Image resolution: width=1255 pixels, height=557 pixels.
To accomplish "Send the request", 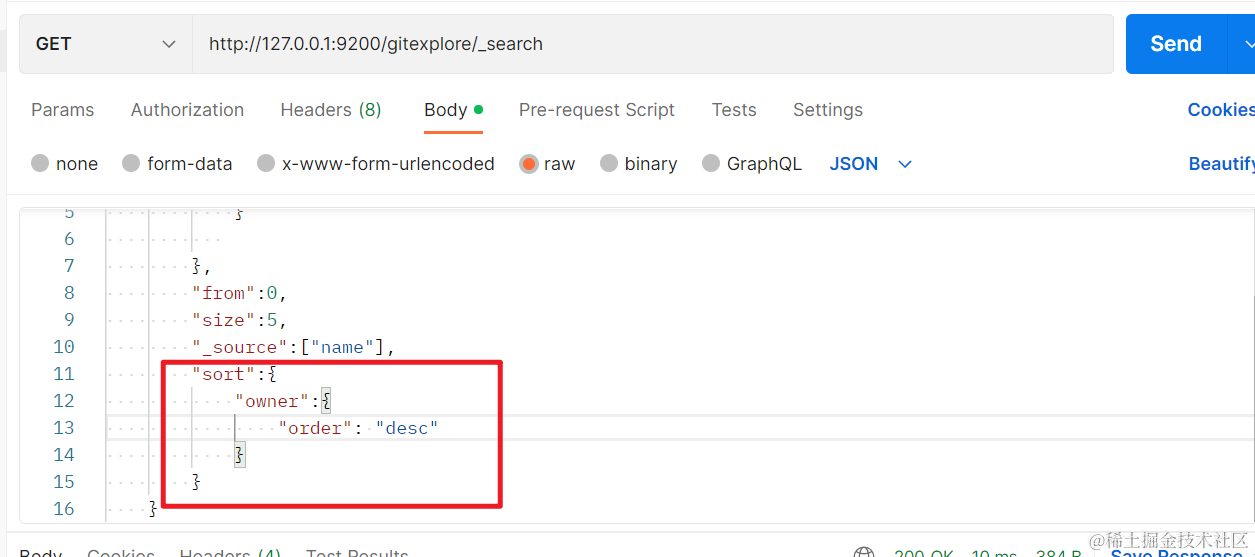I will [1176, 44].
